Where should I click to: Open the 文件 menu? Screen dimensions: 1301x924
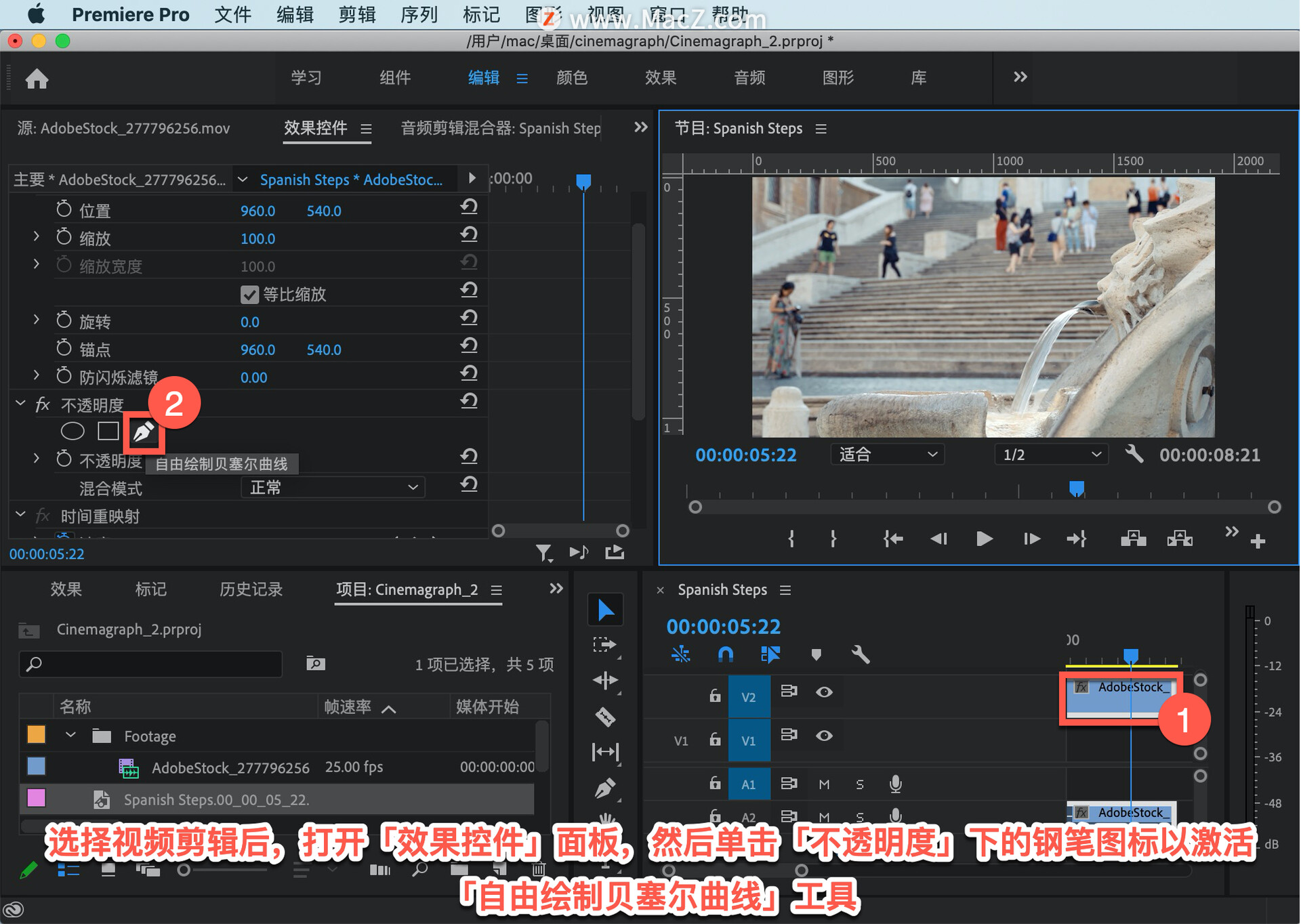click(232, 14)
